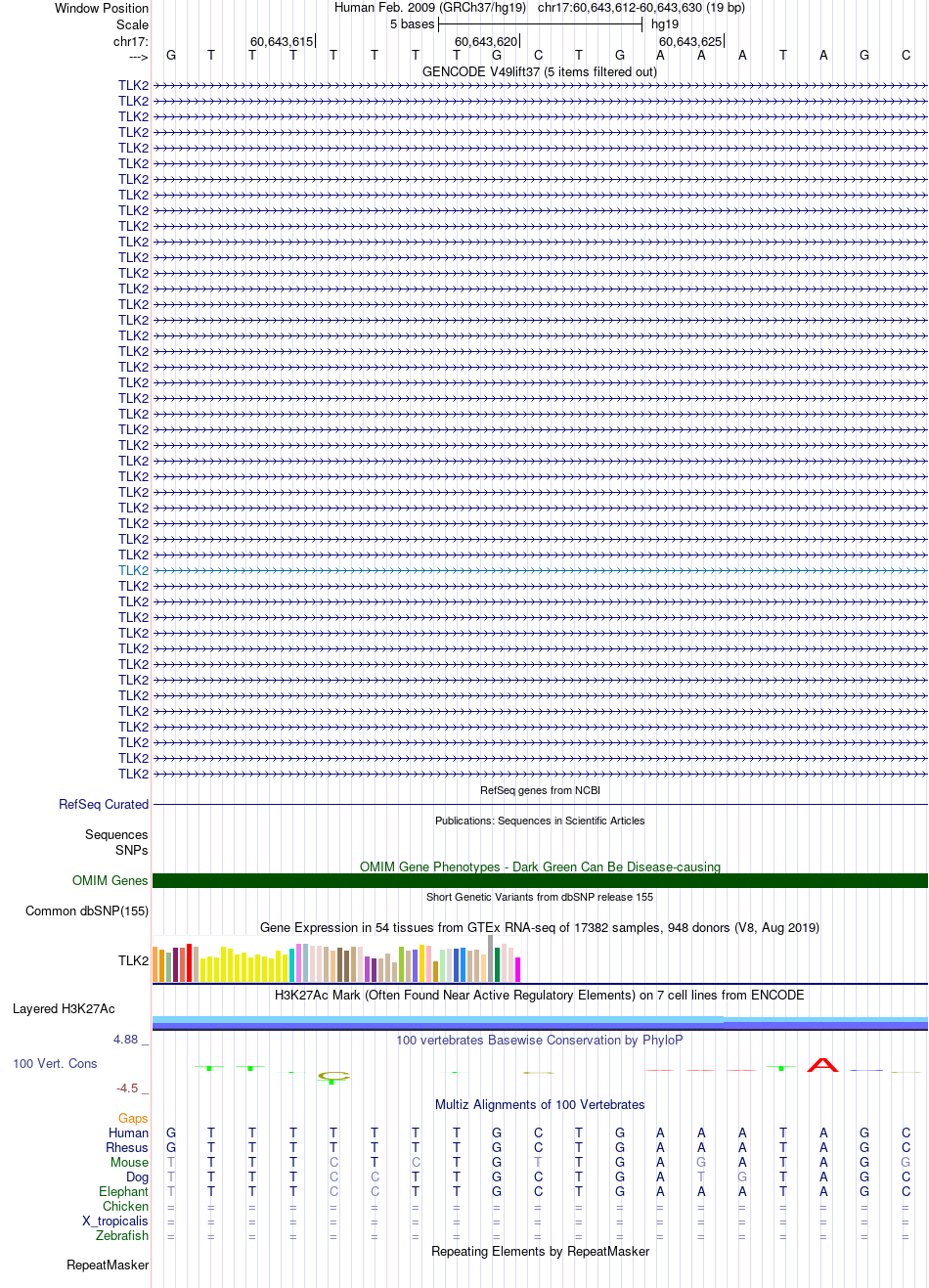Select the Zebrafish alignment row label

pyautogui.click(x=122, y=1235)
